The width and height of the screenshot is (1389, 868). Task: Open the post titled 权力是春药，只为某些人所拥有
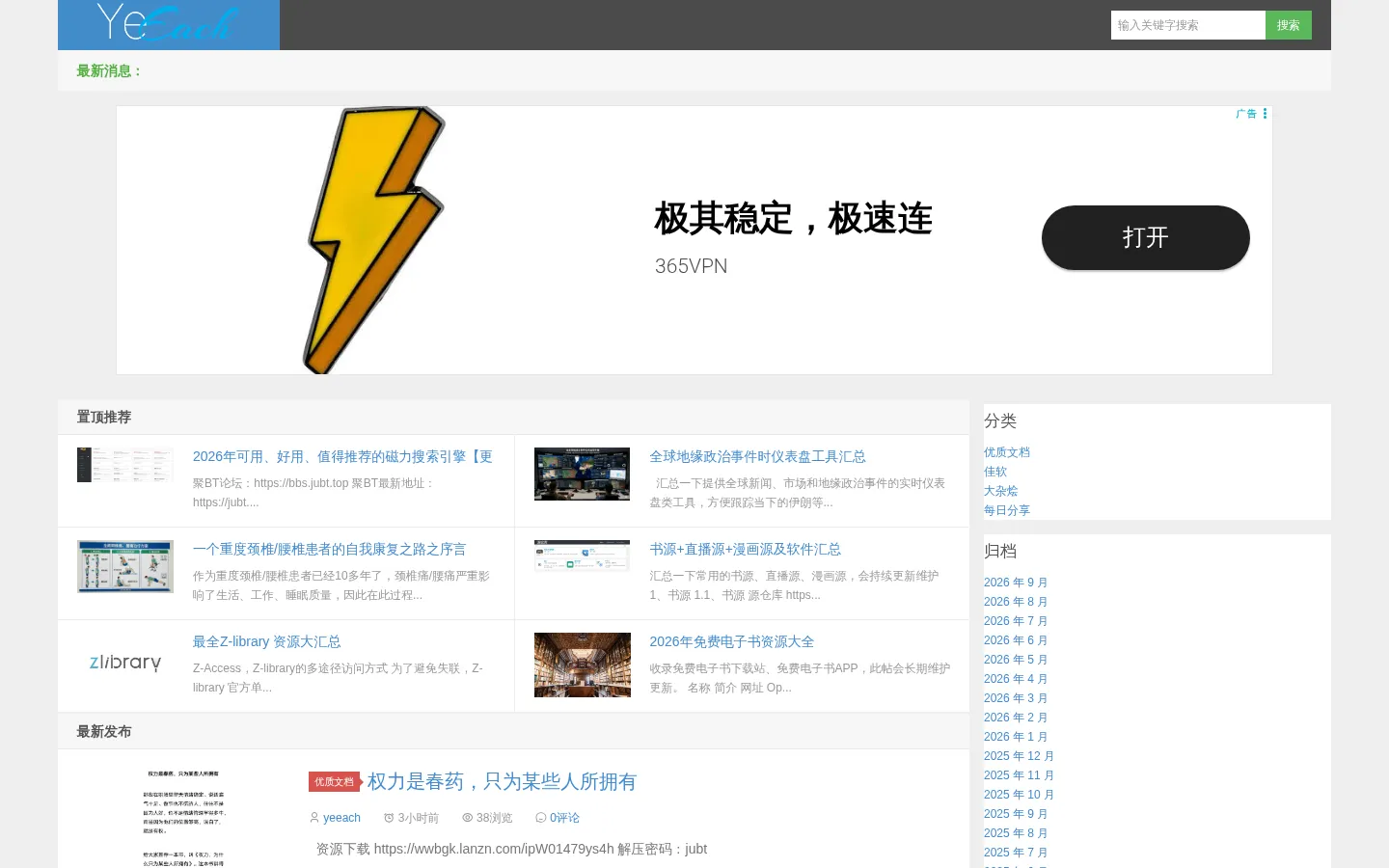502,781
